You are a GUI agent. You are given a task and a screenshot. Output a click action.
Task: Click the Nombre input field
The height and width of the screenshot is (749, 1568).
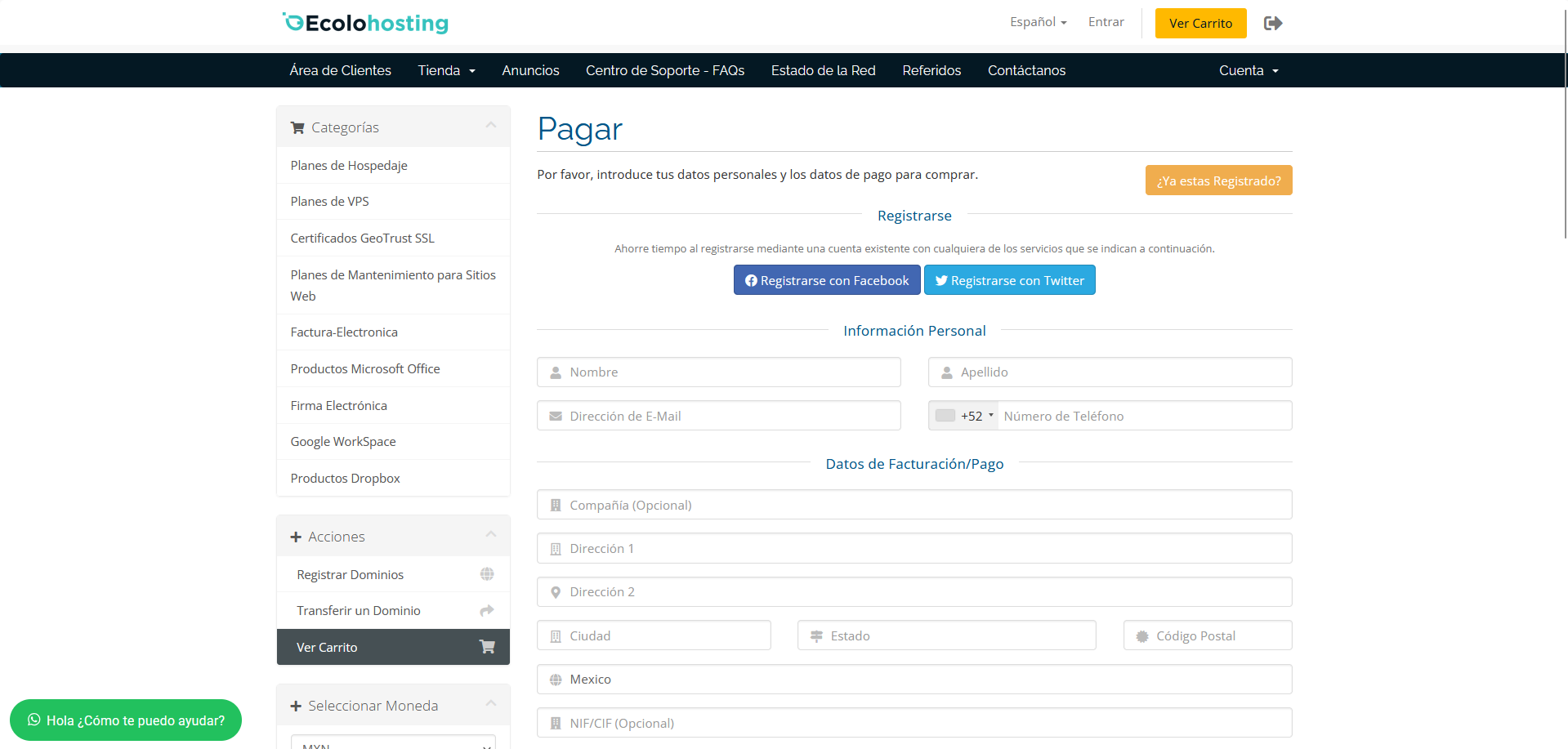pos(719,372)
